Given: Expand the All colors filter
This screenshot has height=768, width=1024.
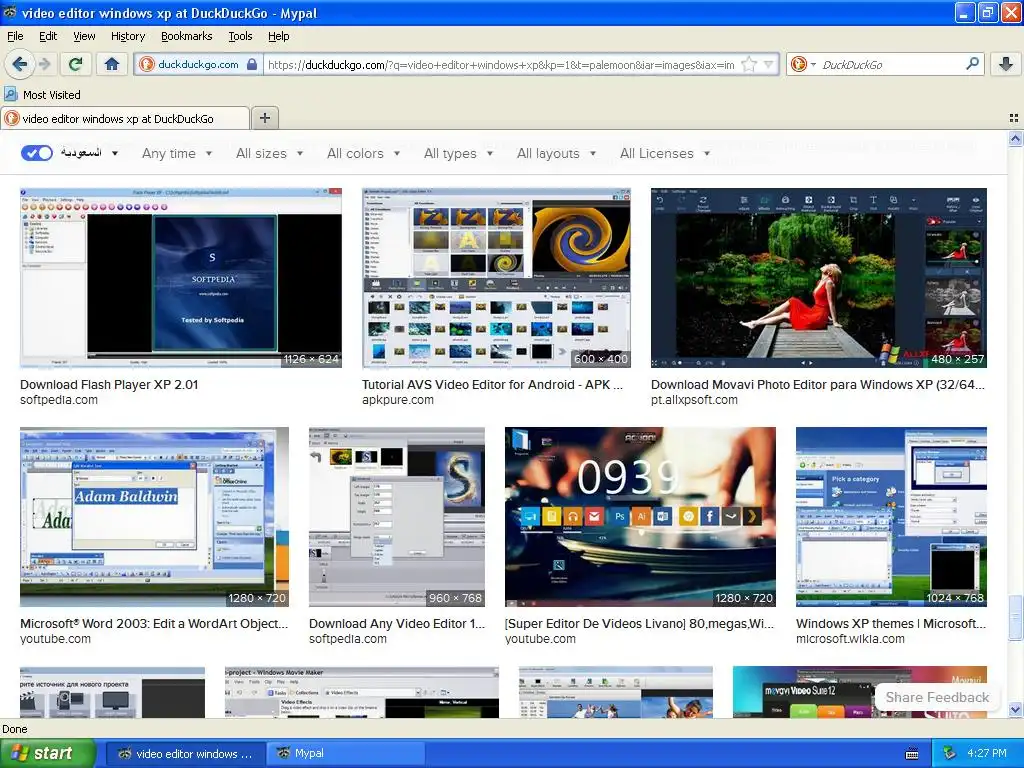Looking at the screenshot, I should click(363, 153).
